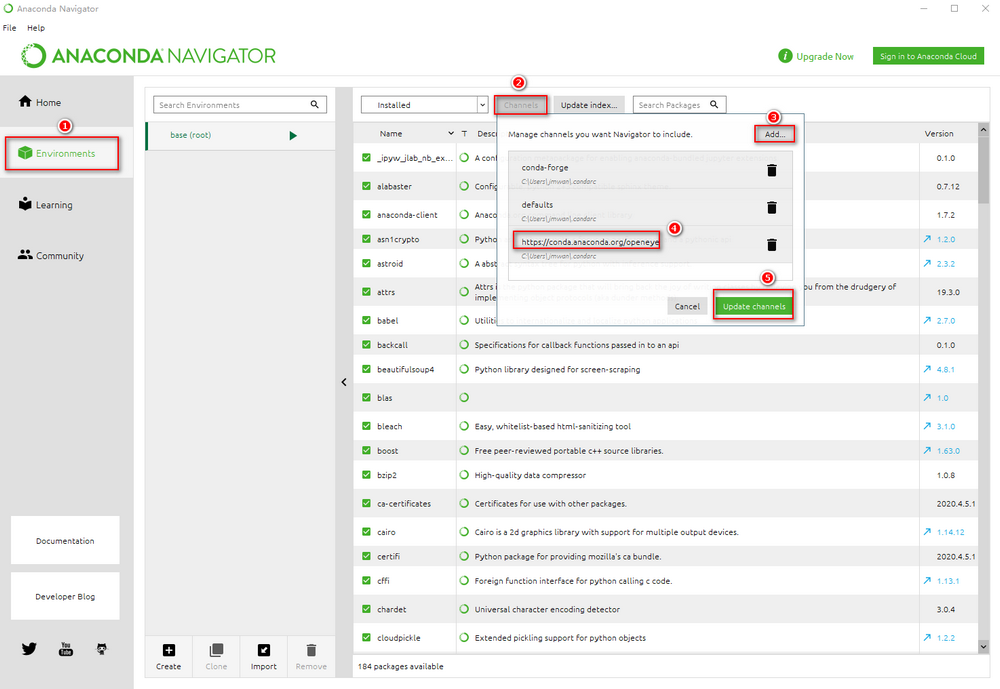The image size is (1000, 689).
Task: Click the Version column header
Action: tap(939, 133)
